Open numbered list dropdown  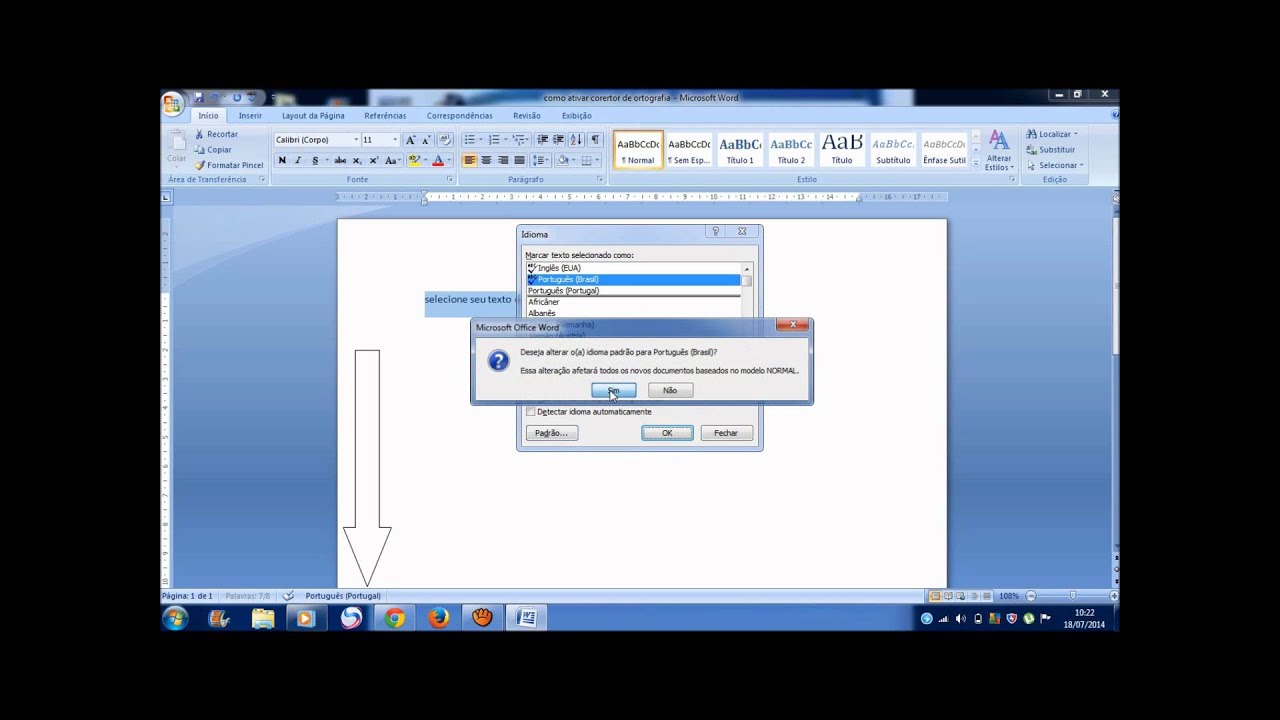pos(504,140)
